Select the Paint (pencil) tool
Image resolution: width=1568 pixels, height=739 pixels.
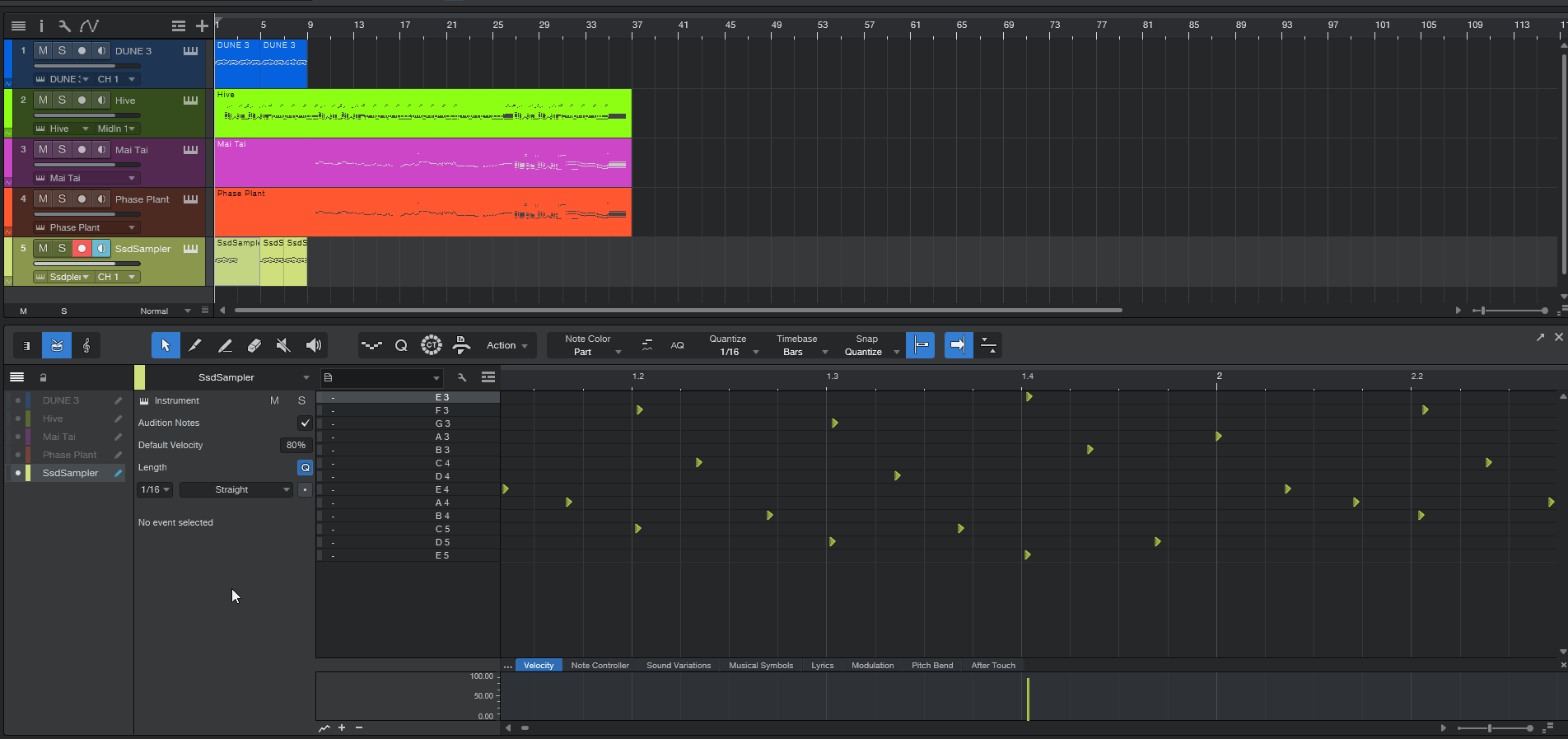195,345
